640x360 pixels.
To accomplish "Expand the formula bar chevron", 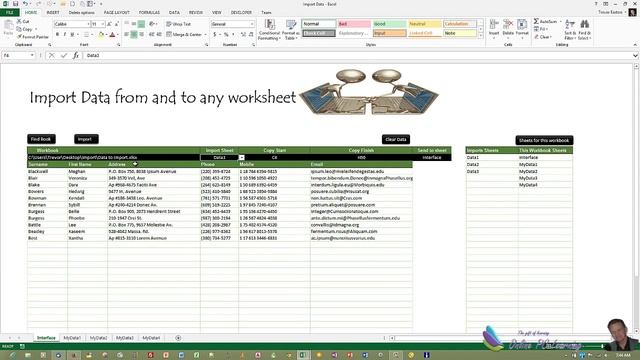I will 635,55.
